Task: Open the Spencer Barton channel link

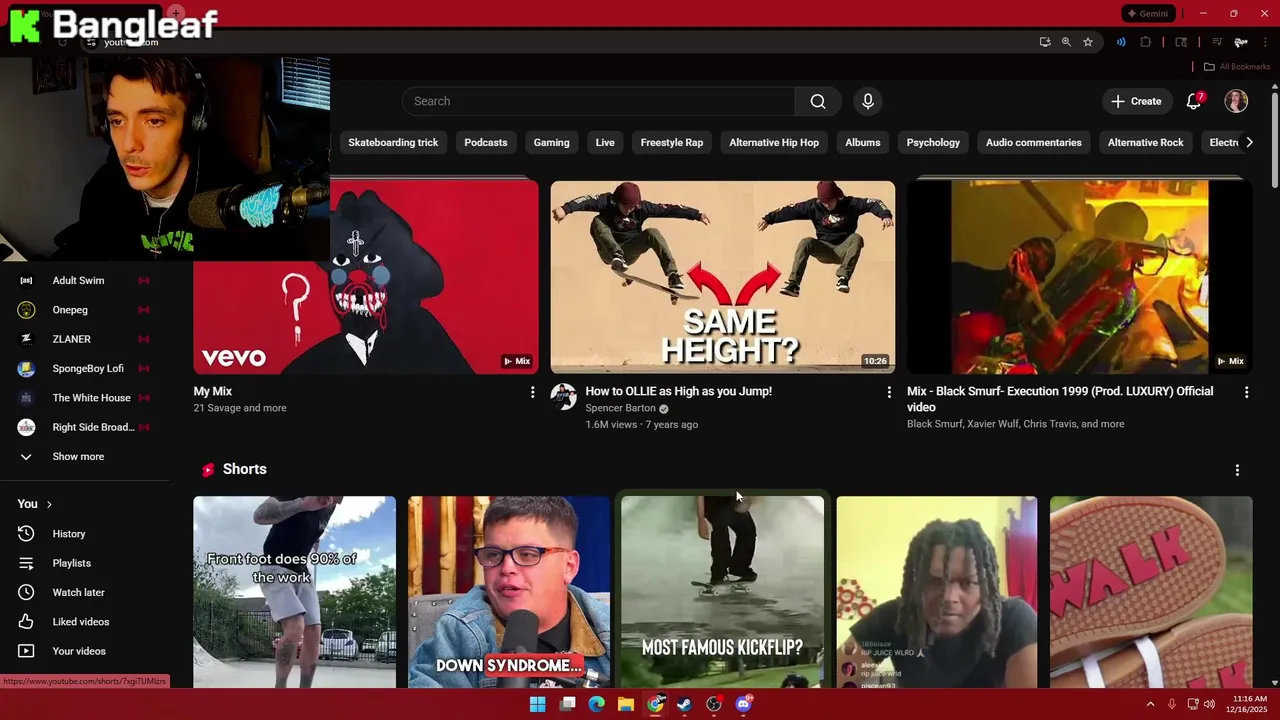Action: click(620, 408)
